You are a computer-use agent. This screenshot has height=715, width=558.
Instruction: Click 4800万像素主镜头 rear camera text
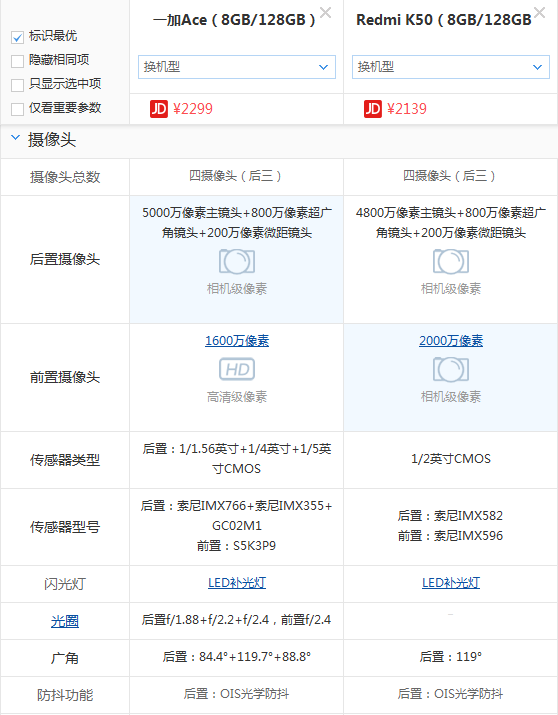pyautogui.click(x=451, y=223)
